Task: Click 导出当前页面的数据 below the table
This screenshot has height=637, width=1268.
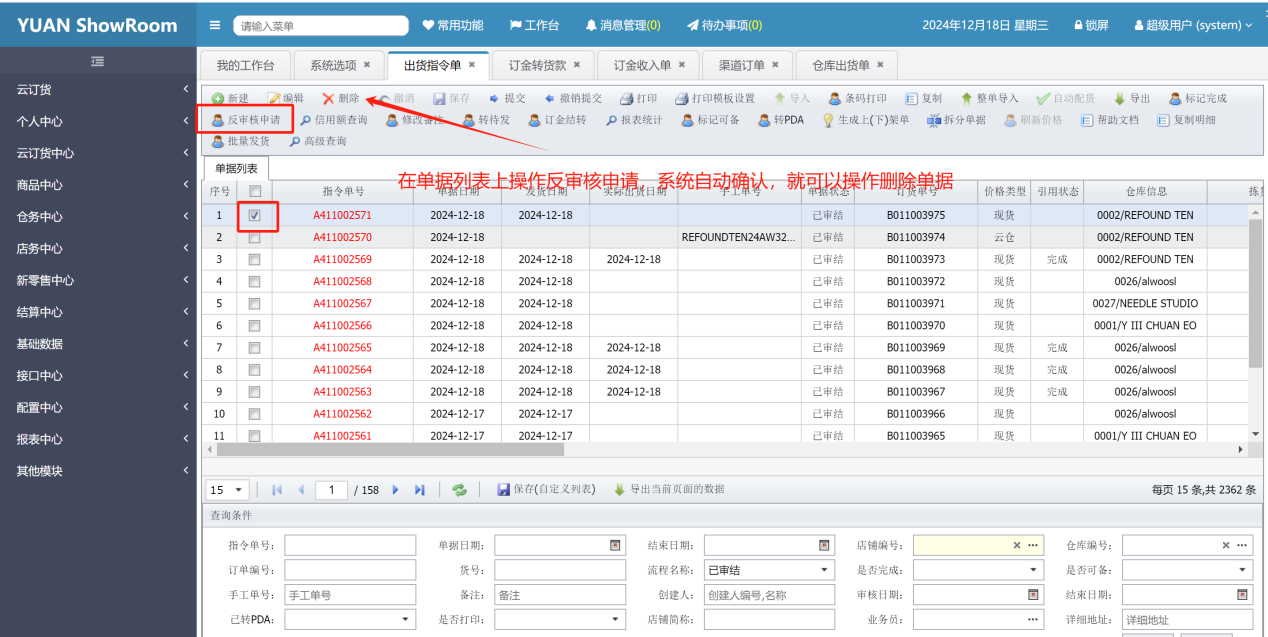Action: 669,490
